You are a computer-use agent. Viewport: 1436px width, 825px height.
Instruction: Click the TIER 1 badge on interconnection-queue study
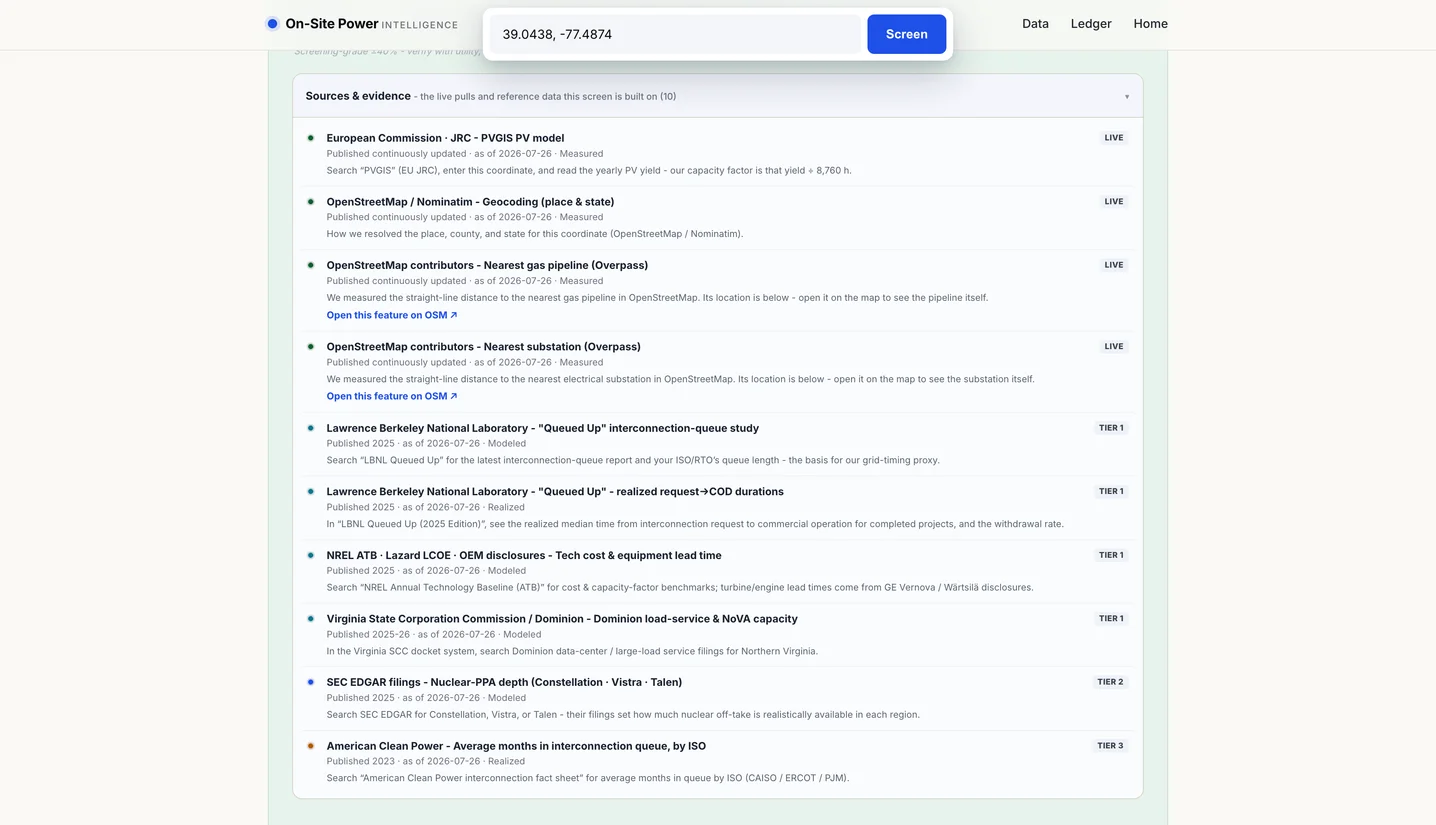coord(1111,428)
